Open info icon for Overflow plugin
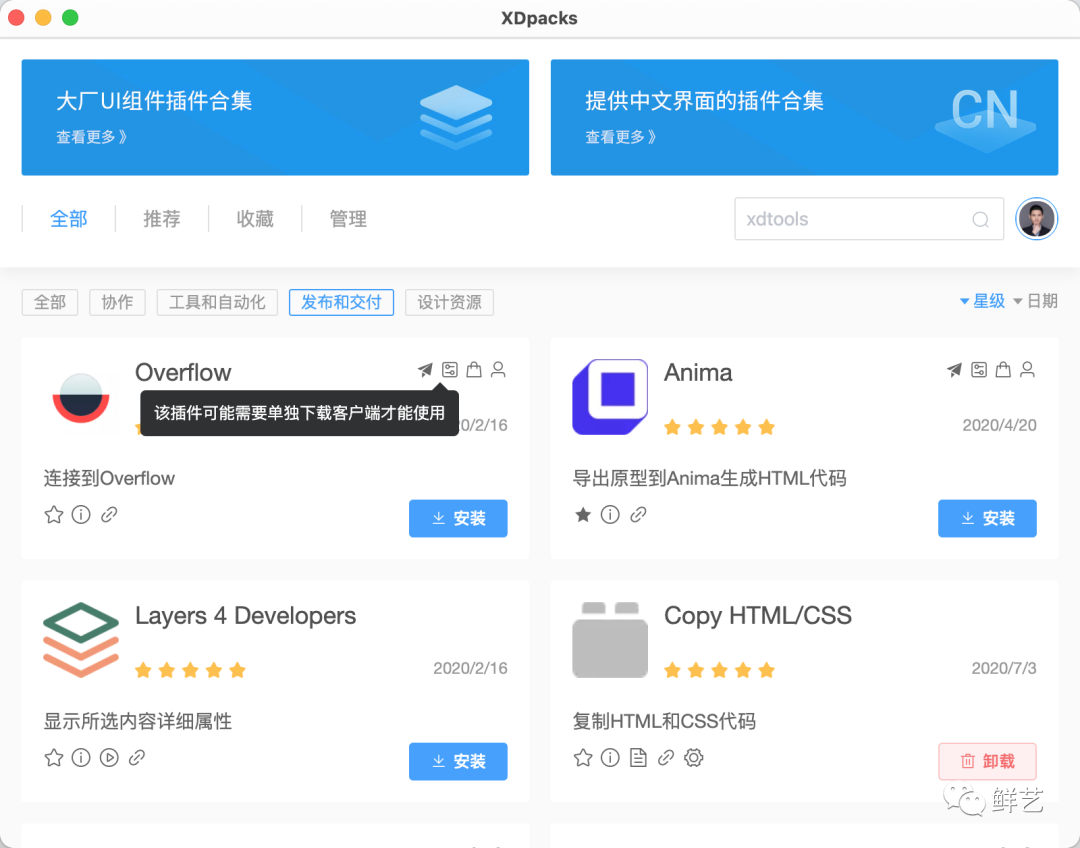Screen dimensions: 1080x848 (x=81, y=515)
